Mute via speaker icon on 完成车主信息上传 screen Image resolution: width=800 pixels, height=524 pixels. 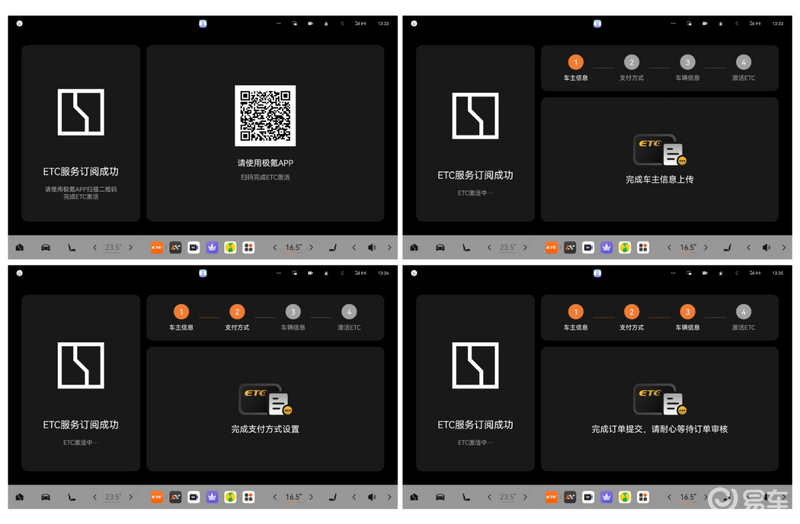766,247
